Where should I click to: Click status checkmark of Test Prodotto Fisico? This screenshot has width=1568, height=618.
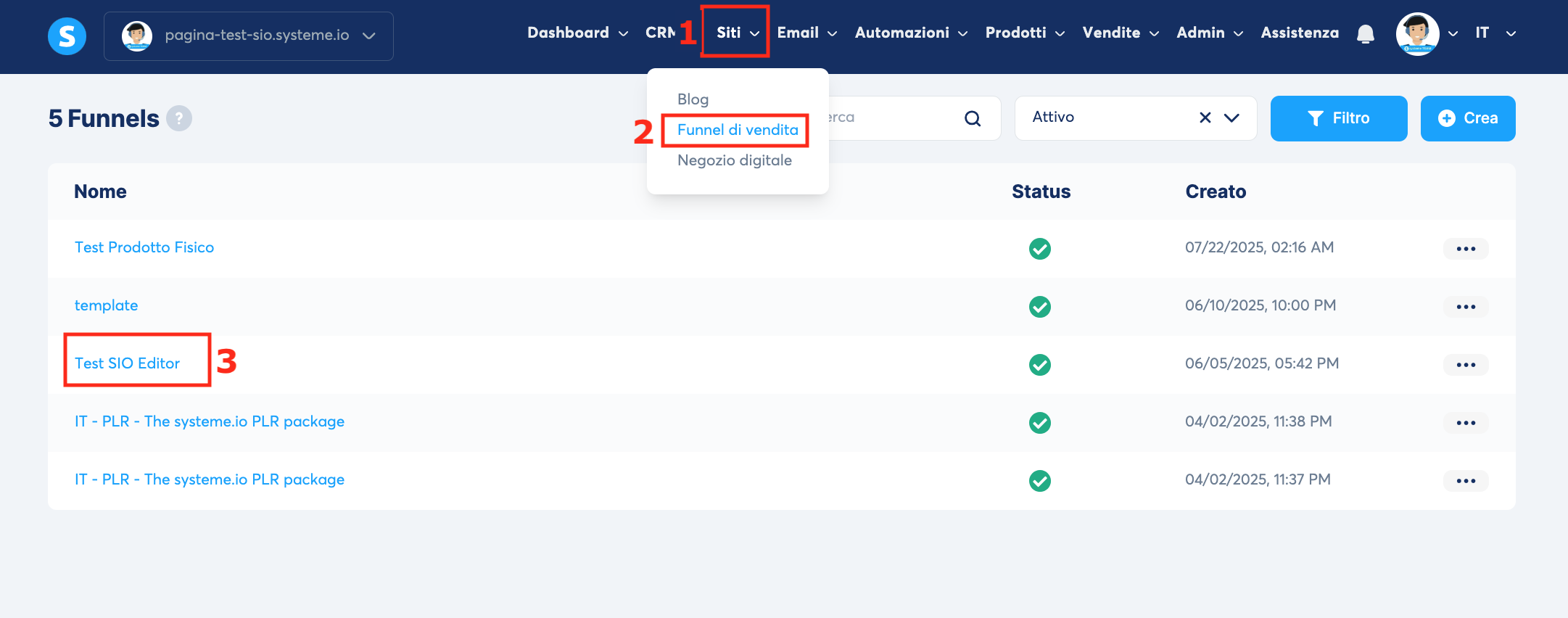(x=1040, y=249)
